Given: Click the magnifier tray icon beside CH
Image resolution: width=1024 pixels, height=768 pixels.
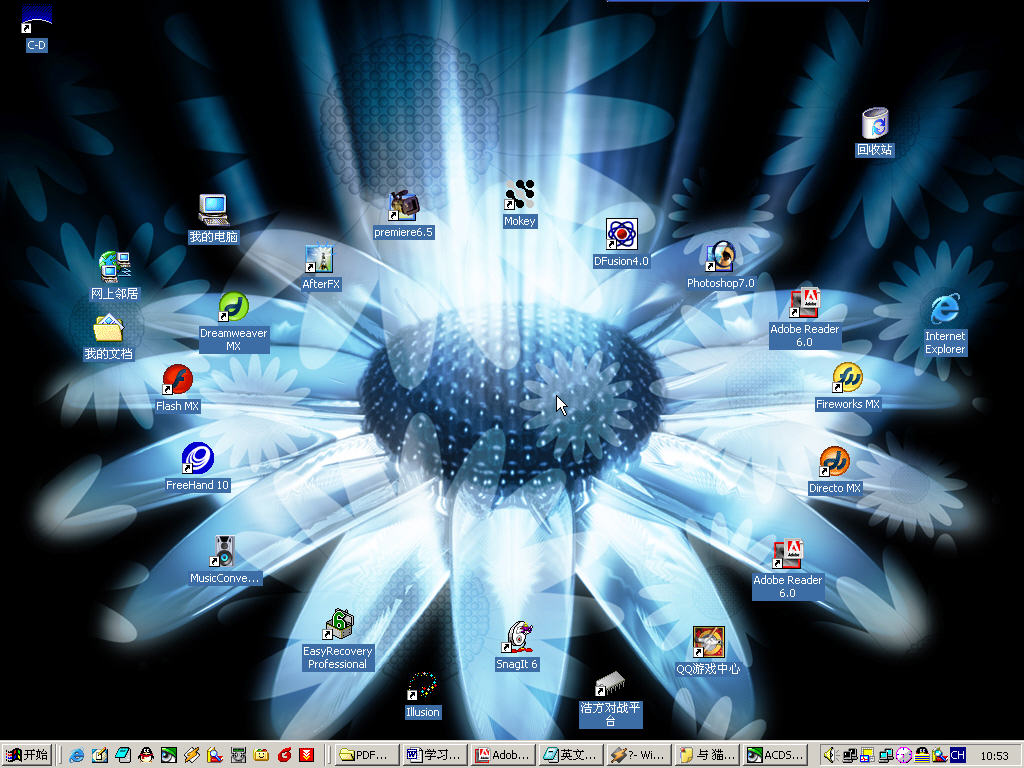Looking at the screenshot, I should tap(940, 756).
